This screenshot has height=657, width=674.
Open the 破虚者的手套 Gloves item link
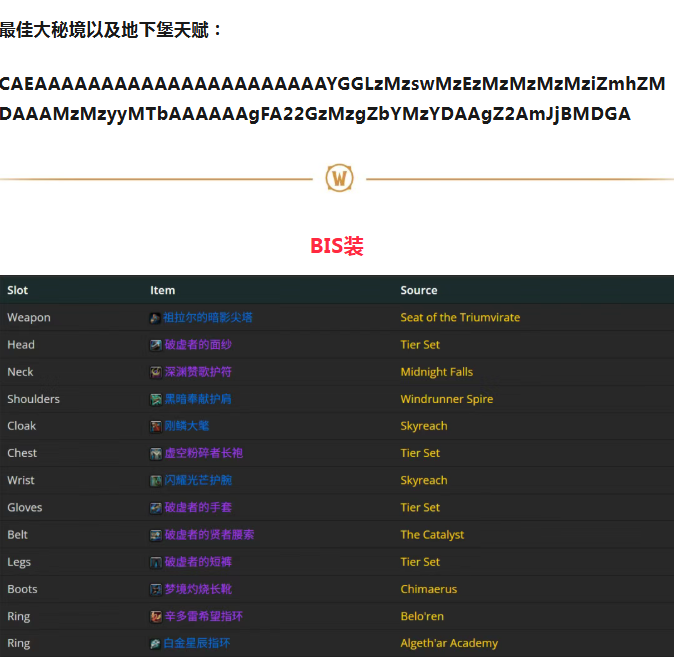point(197,507)
